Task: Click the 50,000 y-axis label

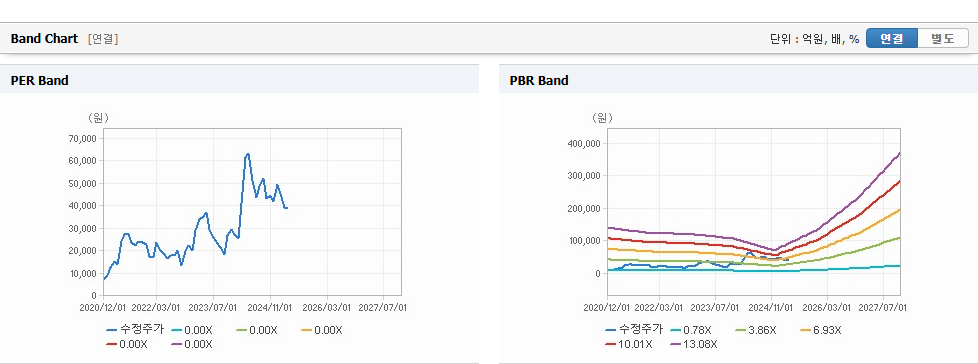Action: click(82, 183)
